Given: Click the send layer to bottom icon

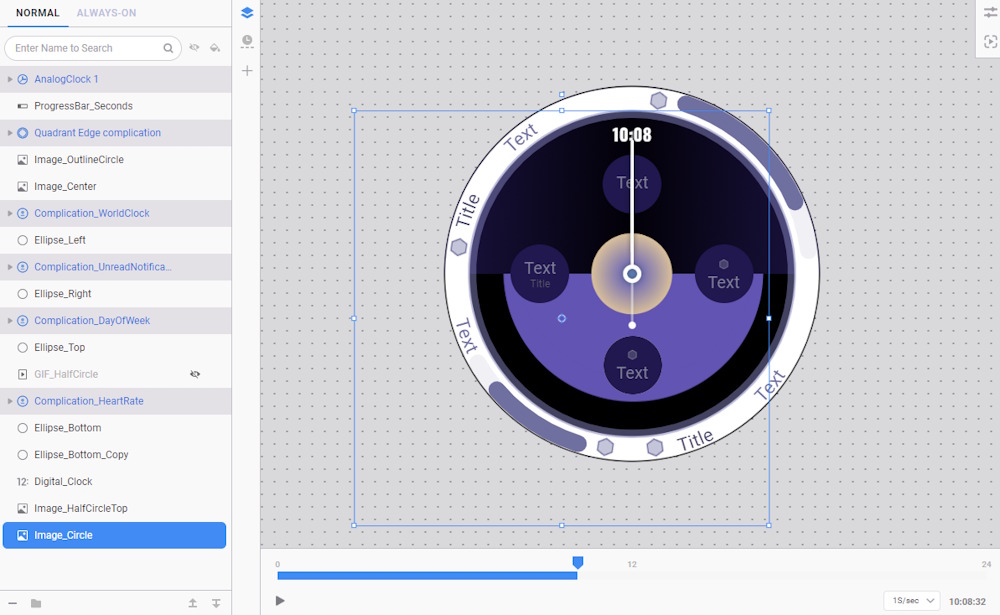Looking at the screenshot, I should pos(216,603).
